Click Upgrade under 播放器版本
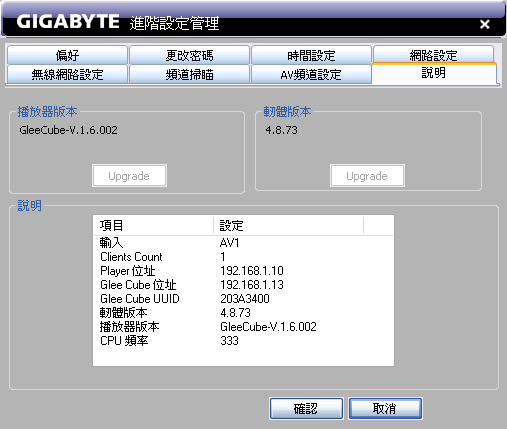 point(129,176)
